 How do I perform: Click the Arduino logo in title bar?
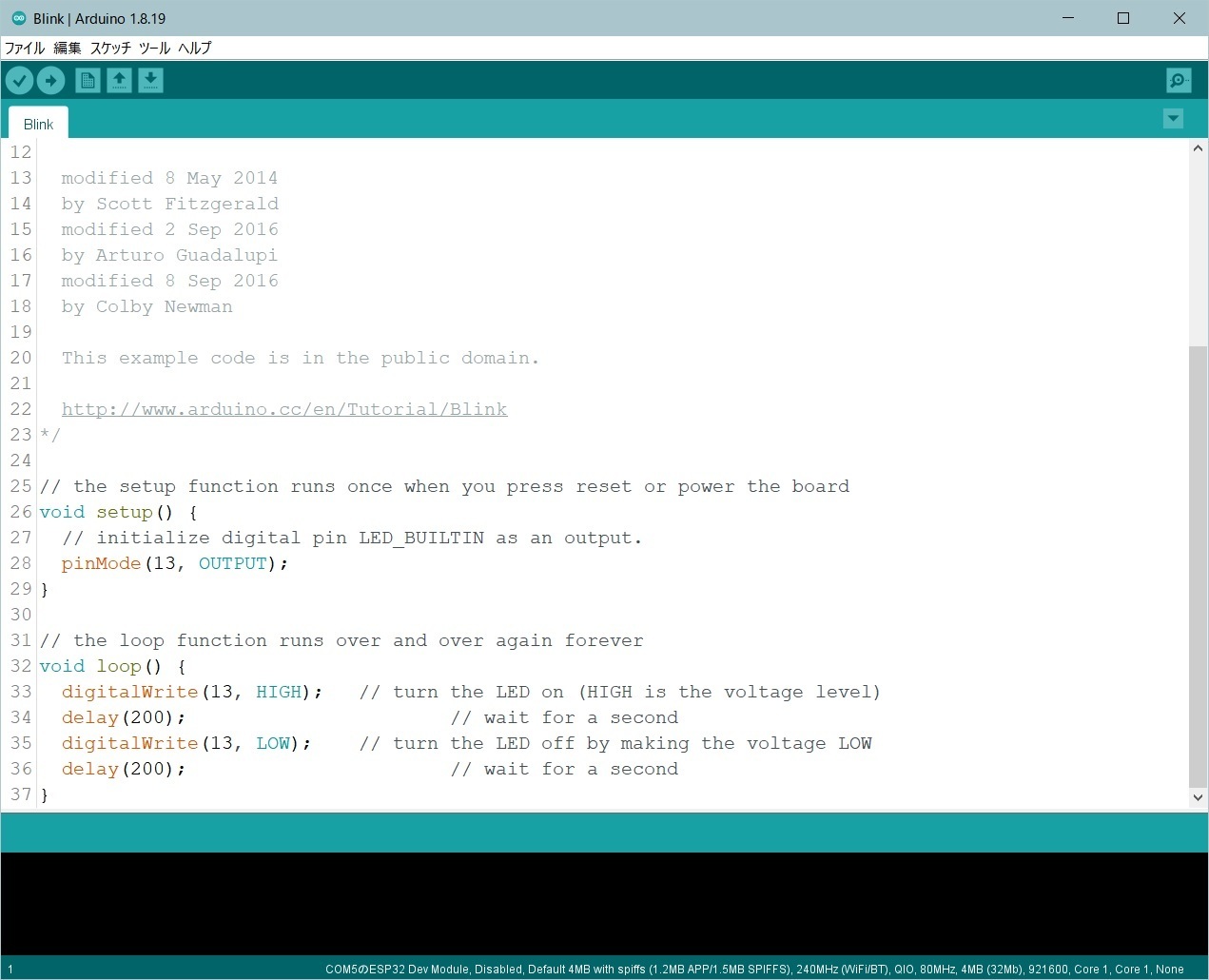(x=18, y=18)
